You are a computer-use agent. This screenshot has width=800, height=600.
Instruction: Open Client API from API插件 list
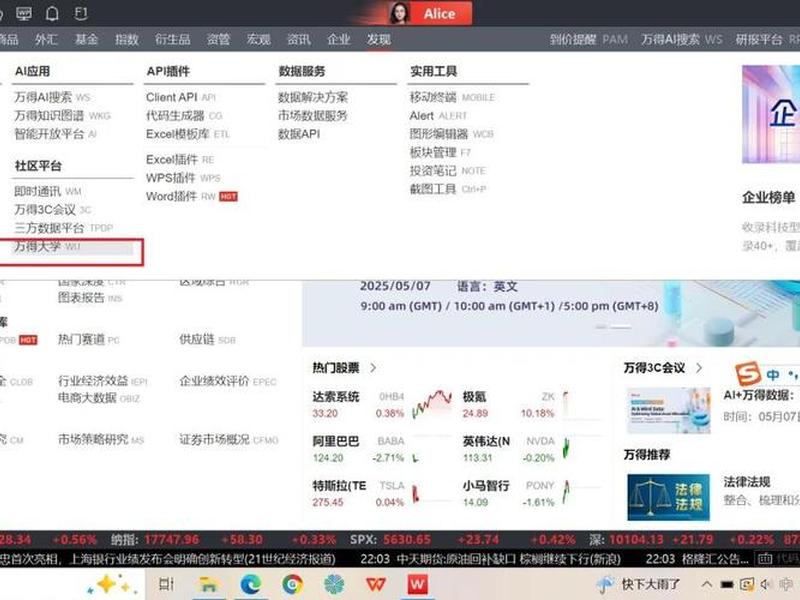click(x=181, y=97)
